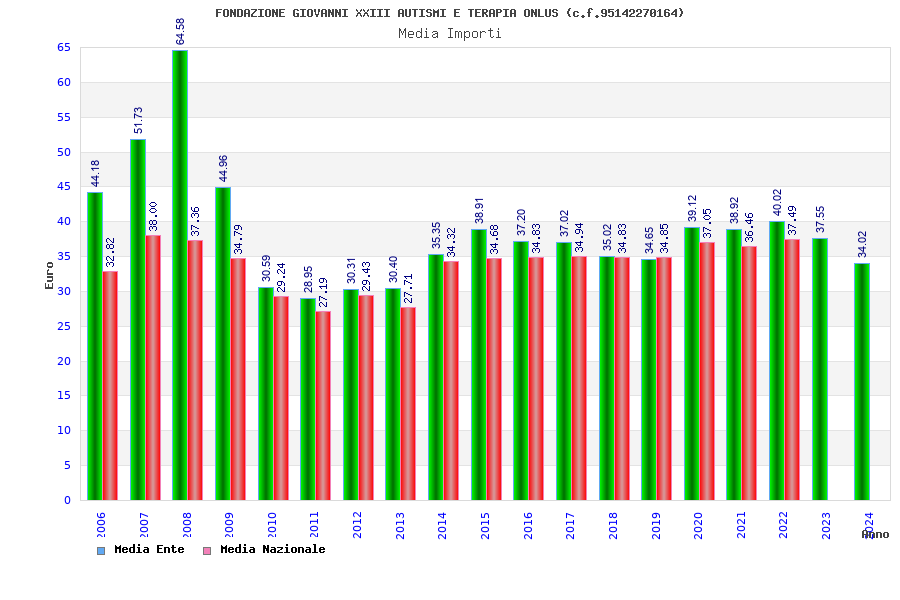Click the x-axis year label 2006
This screenshot has height=600, width=900.
[101, 525]
